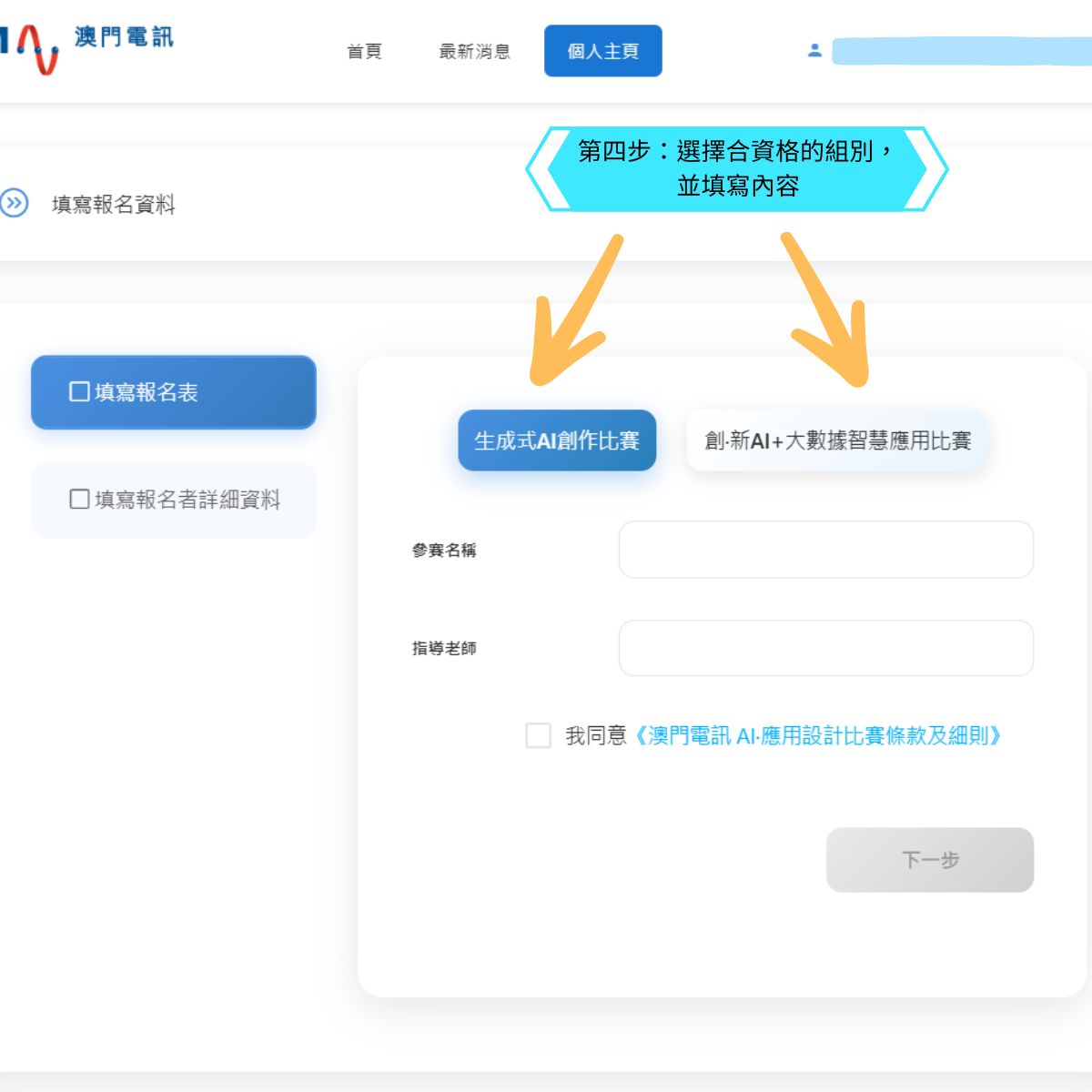The image size is (1092, 1092).
Task: Focus the 參賽名稱 input field
Action: pos(826,550)
